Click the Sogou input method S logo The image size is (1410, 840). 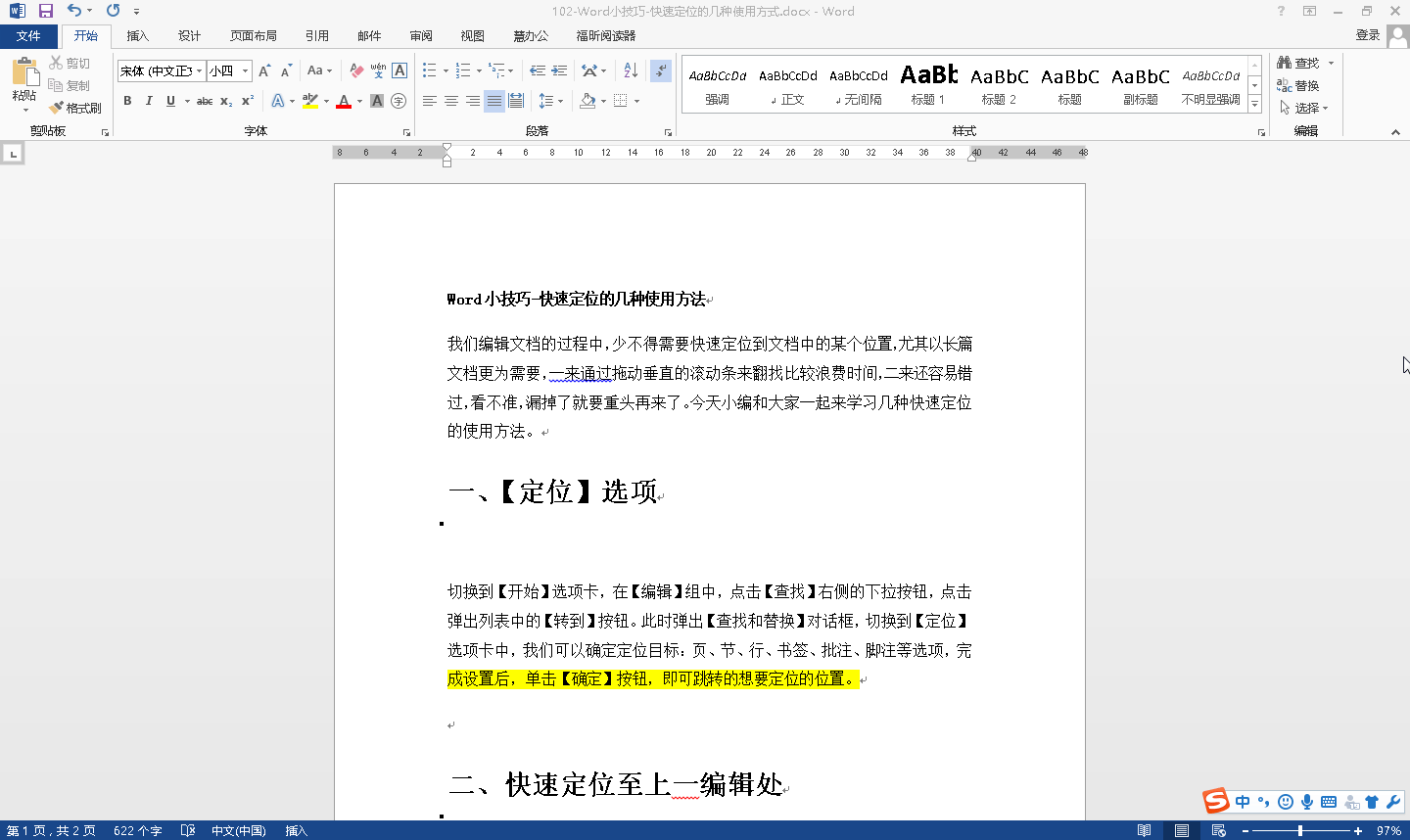coord(1216,801)
